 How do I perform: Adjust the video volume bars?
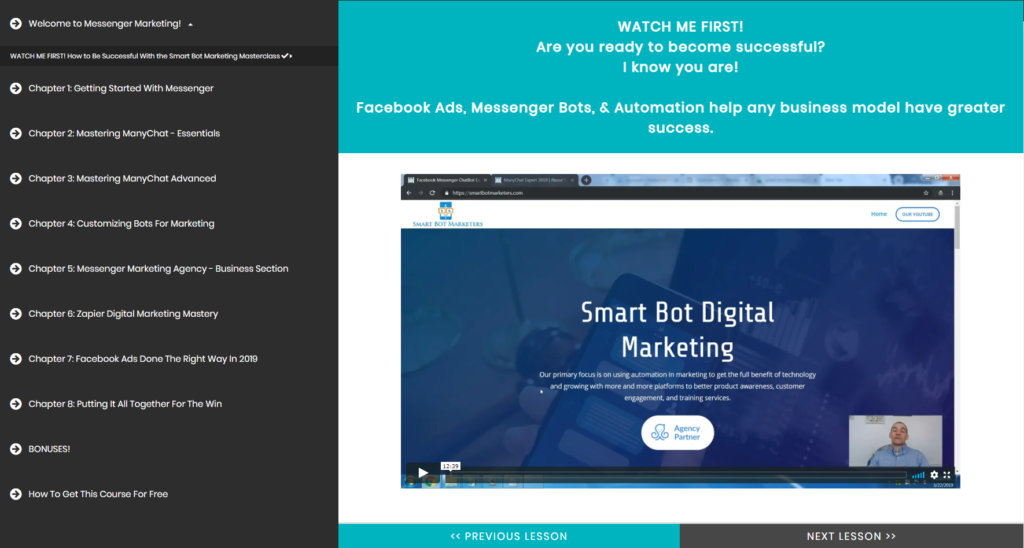coord(918,475)
